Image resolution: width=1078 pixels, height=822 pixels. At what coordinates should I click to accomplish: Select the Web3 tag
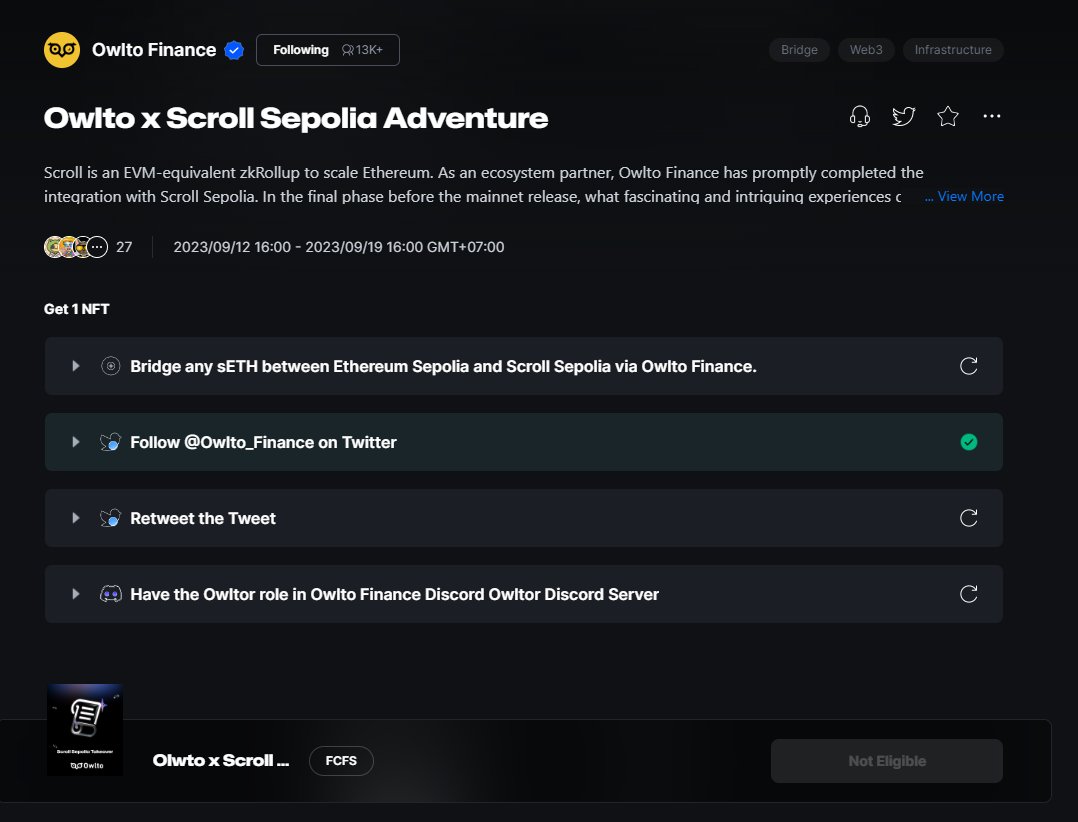866,50
